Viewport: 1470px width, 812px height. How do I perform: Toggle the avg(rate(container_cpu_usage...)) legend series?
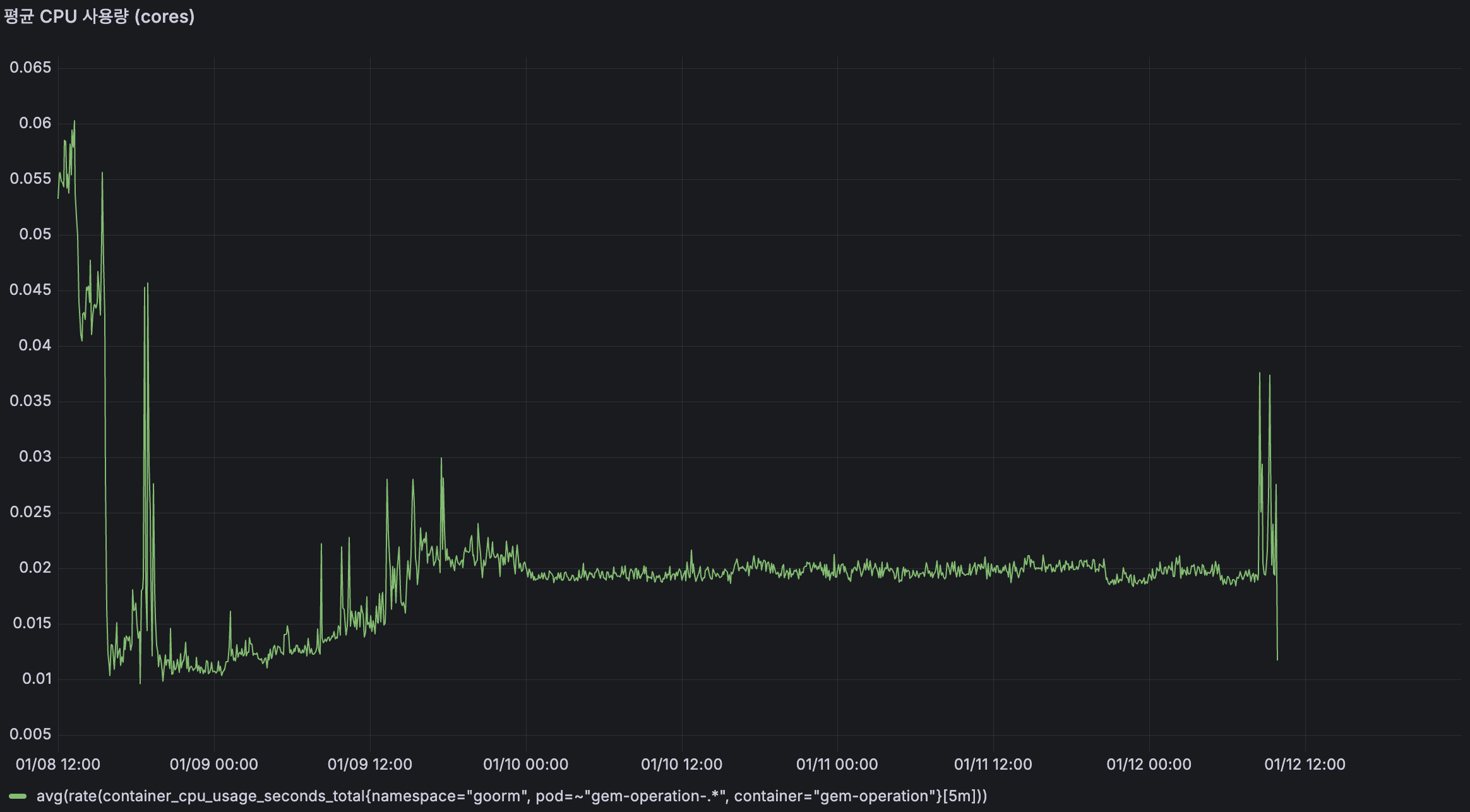(x=511, y=796)
